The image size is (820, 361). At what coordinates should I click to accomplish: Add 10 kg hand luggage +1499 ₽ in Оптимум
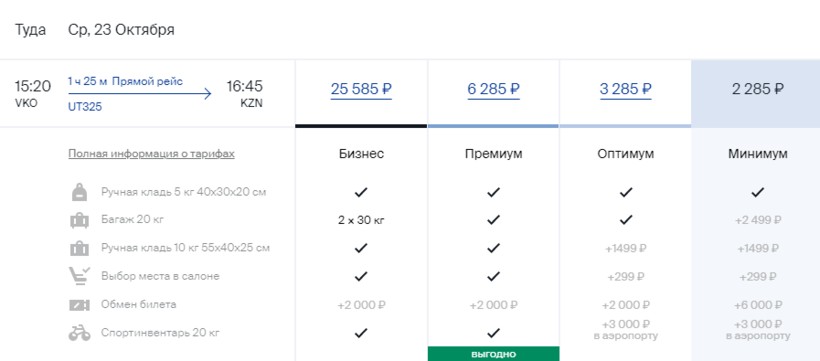coord(625,249)
